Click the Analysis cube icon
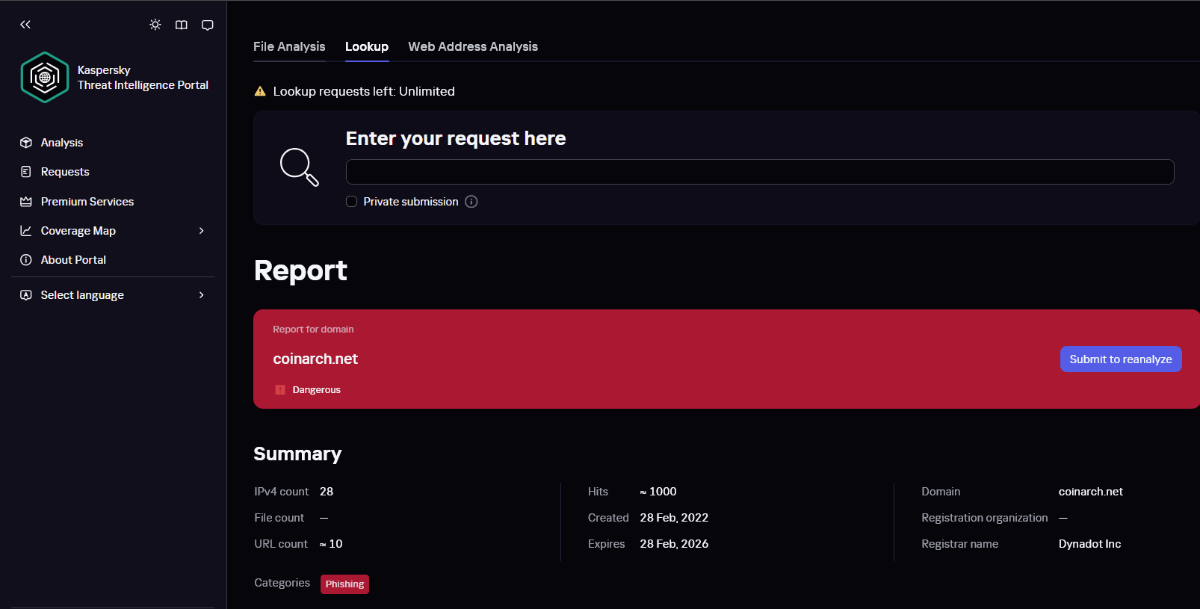1200x609 pixels. (x=26, y=143)
